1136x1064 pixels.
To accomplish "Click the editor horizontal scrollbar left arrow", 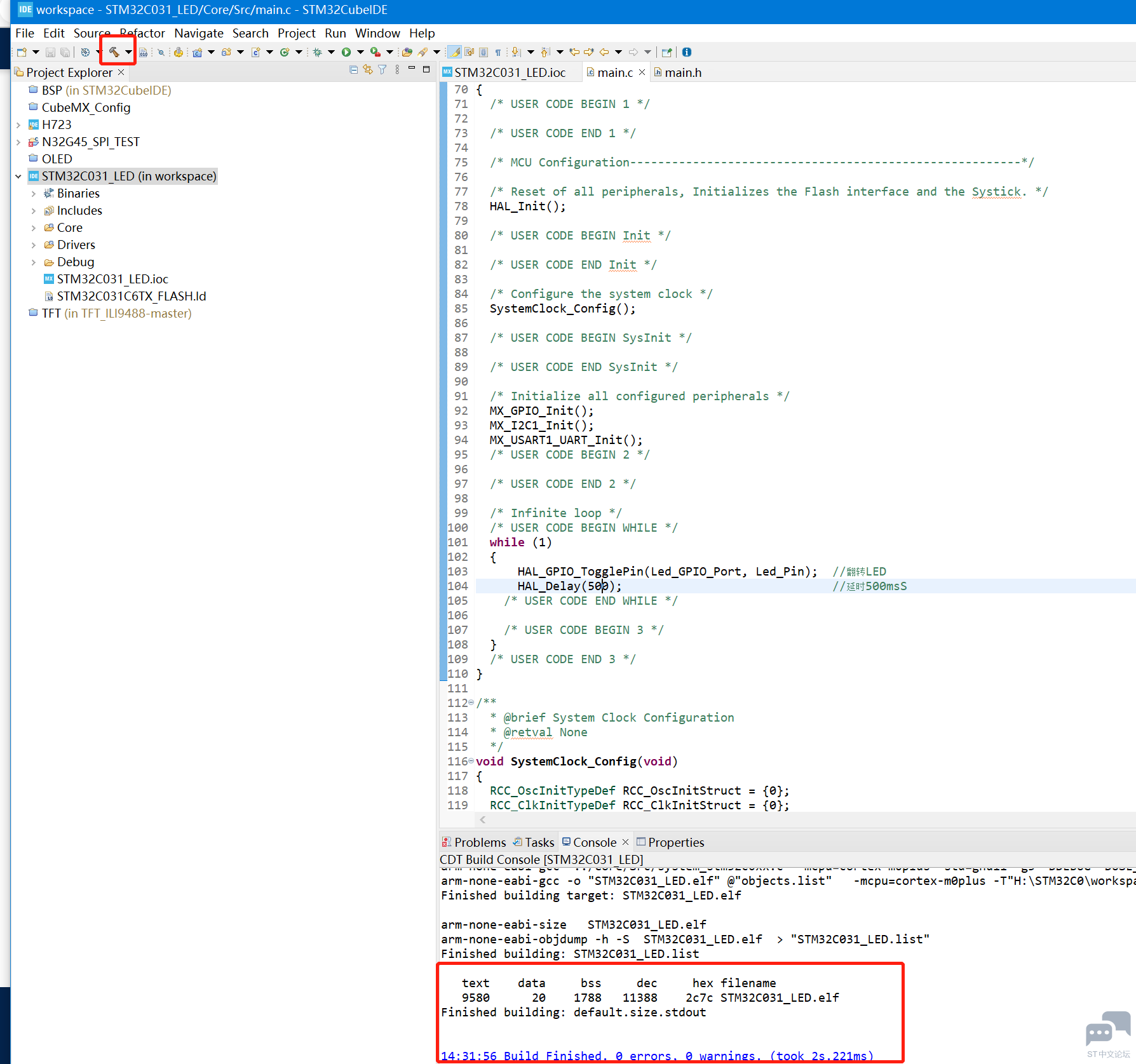I will pyautogui.click(x=483, y=819).
